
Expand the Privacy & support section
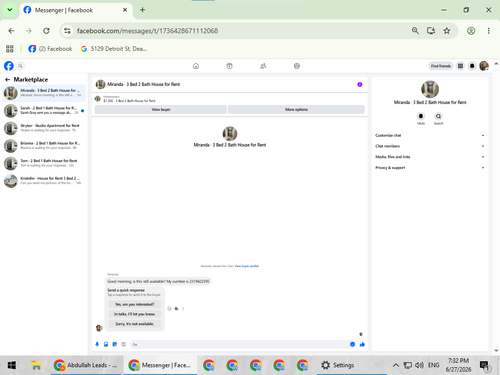click(x=429, y=168)
